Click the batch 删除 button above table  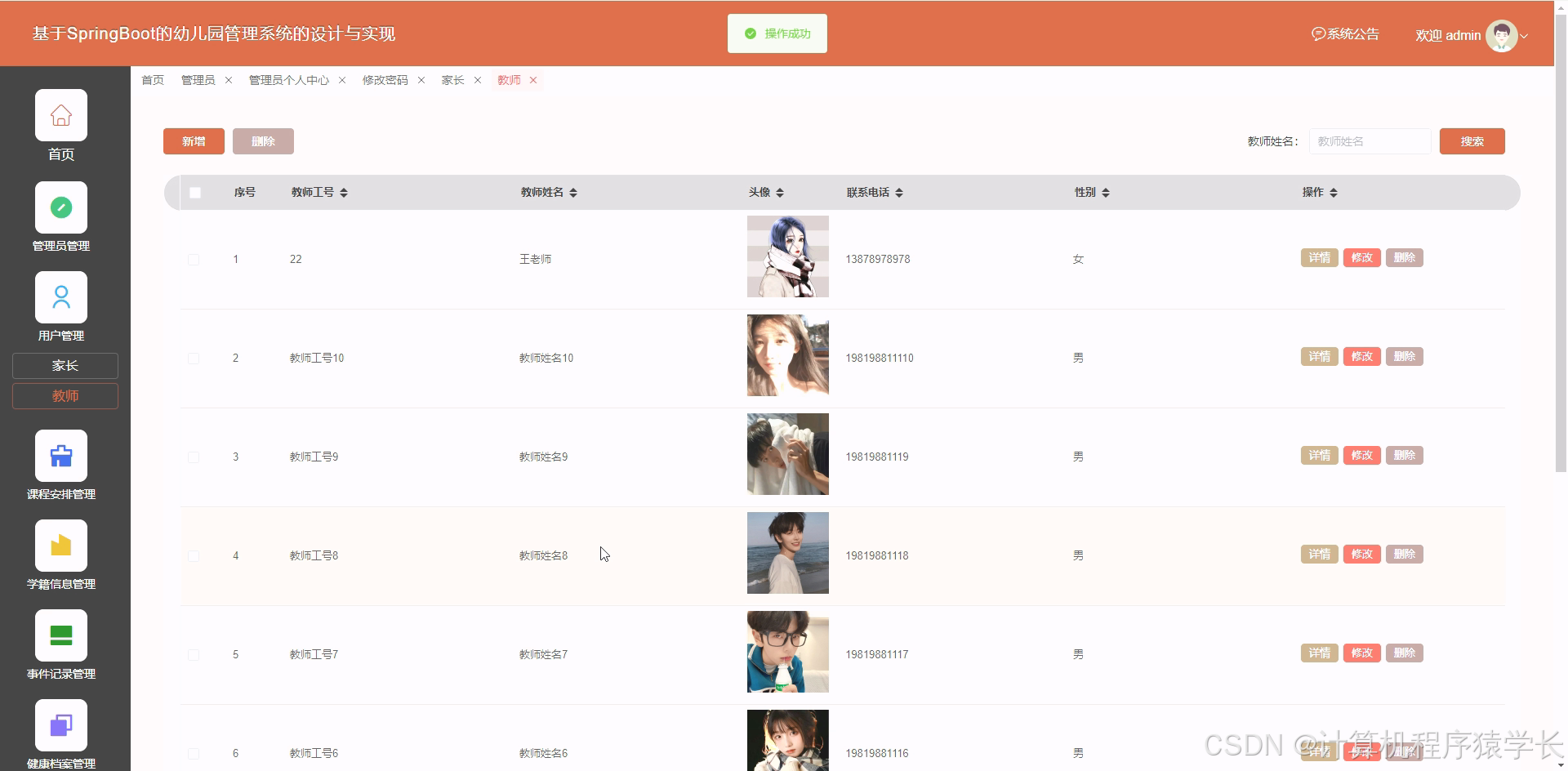(x=263, y=141)
